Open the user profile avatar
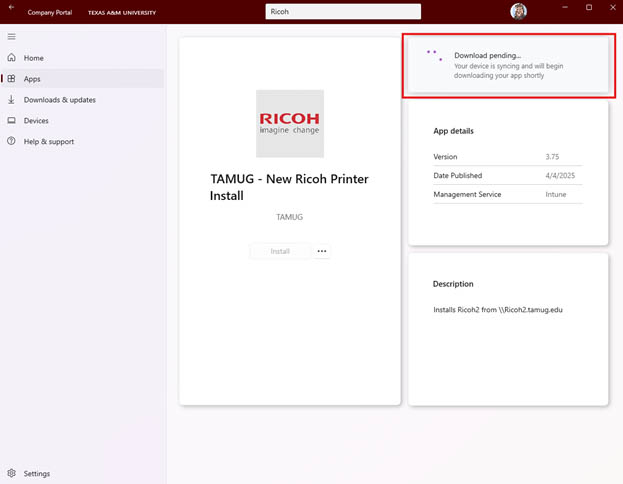Image resolution: width=623 pixels, height=484 pixels. [518, 12]
